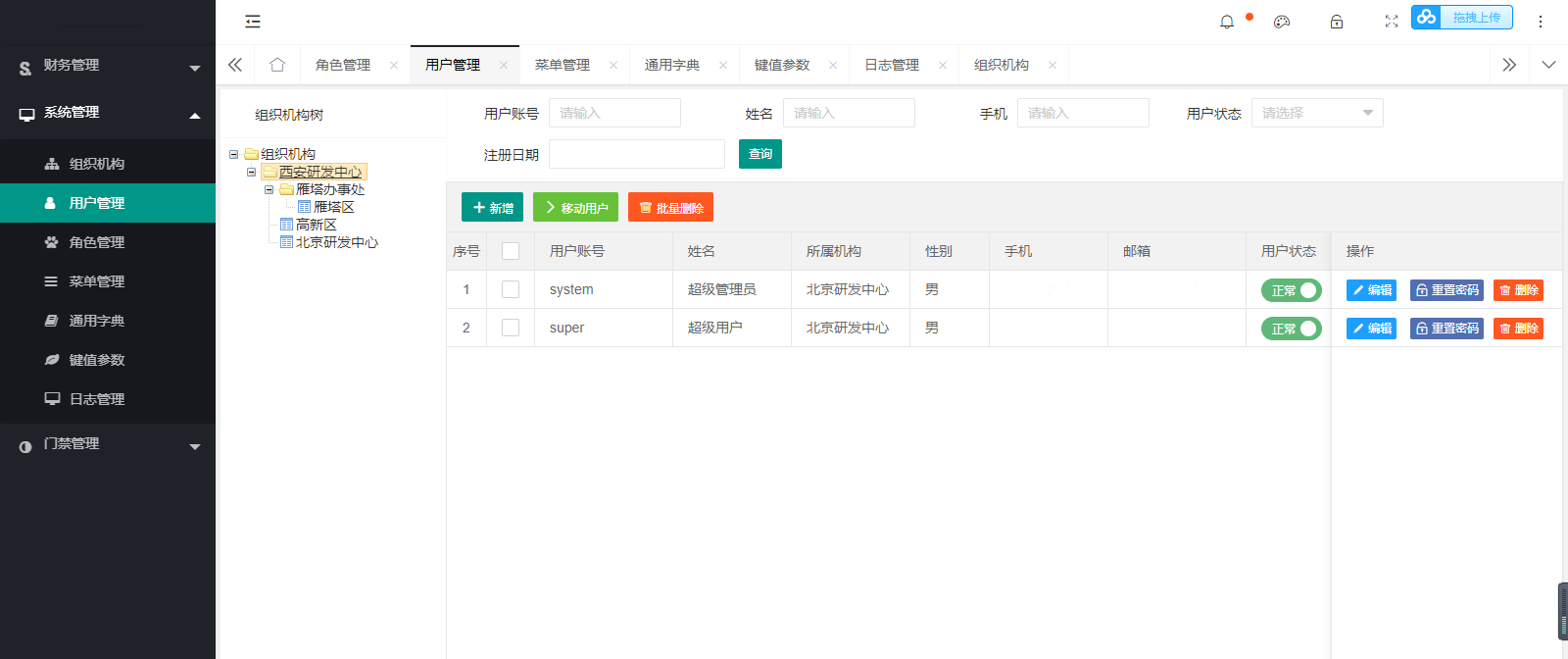
Task: Click the 查询 search button
Action: (x=760, y=154)
